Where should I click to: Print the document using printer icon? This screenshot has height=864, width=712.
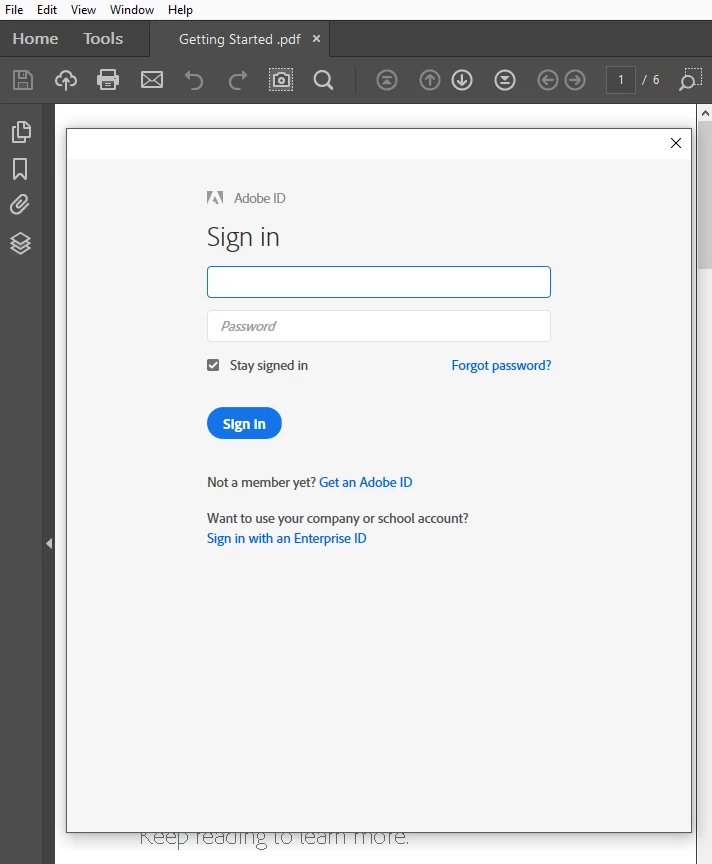(108, 80)
